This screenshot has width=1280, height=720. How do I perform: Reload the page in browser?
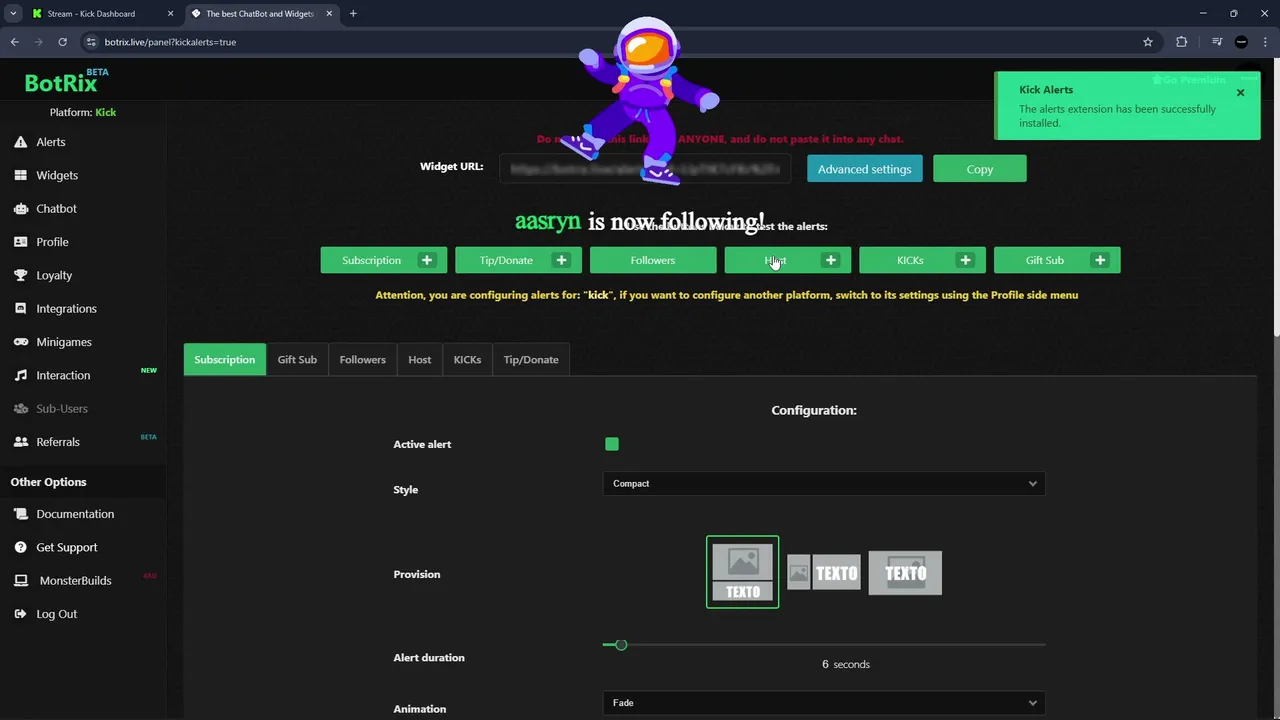[62, 42]
